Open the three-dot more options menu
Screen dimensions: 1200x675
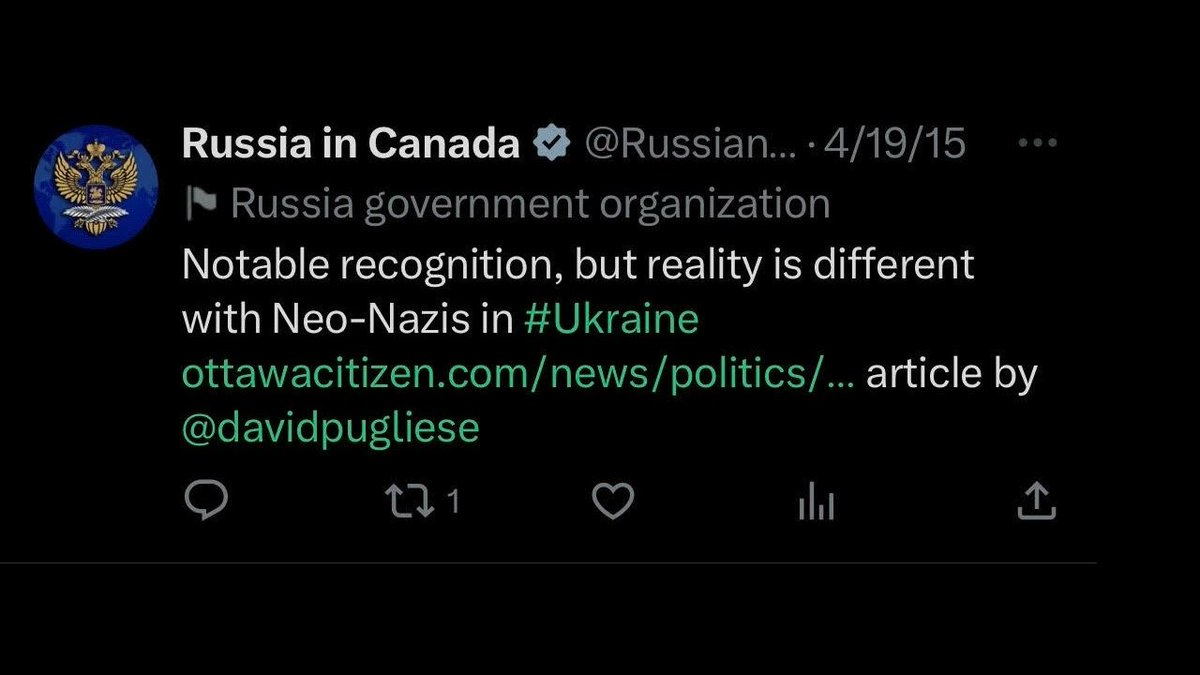[x=1037, y=143]
